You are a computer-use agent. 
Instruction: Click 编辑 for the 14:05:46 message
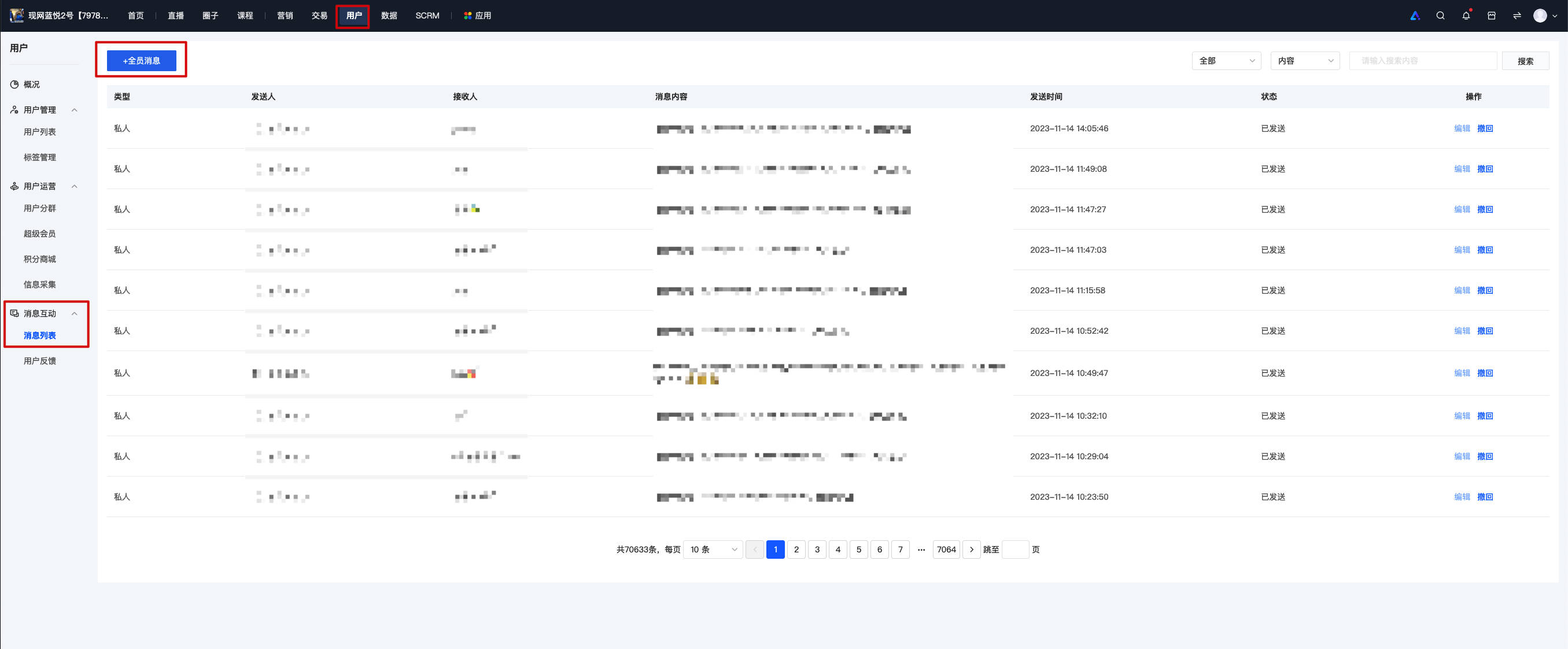tap(1462, 128)
